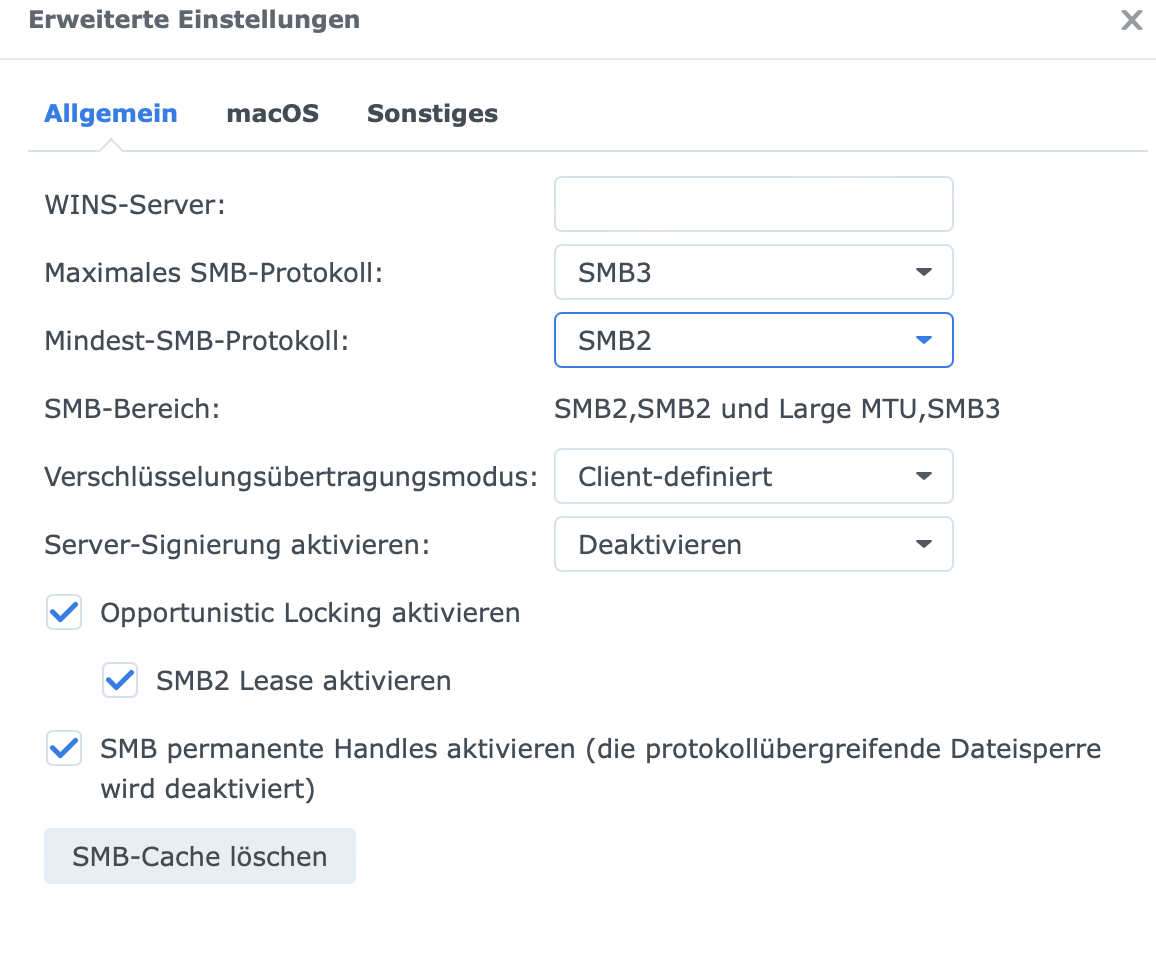The width and height of the screenshot is (1156, 956).
Task: Click blue arrow of Mindest-SMB-Protokoll
Action: [923, 340]
